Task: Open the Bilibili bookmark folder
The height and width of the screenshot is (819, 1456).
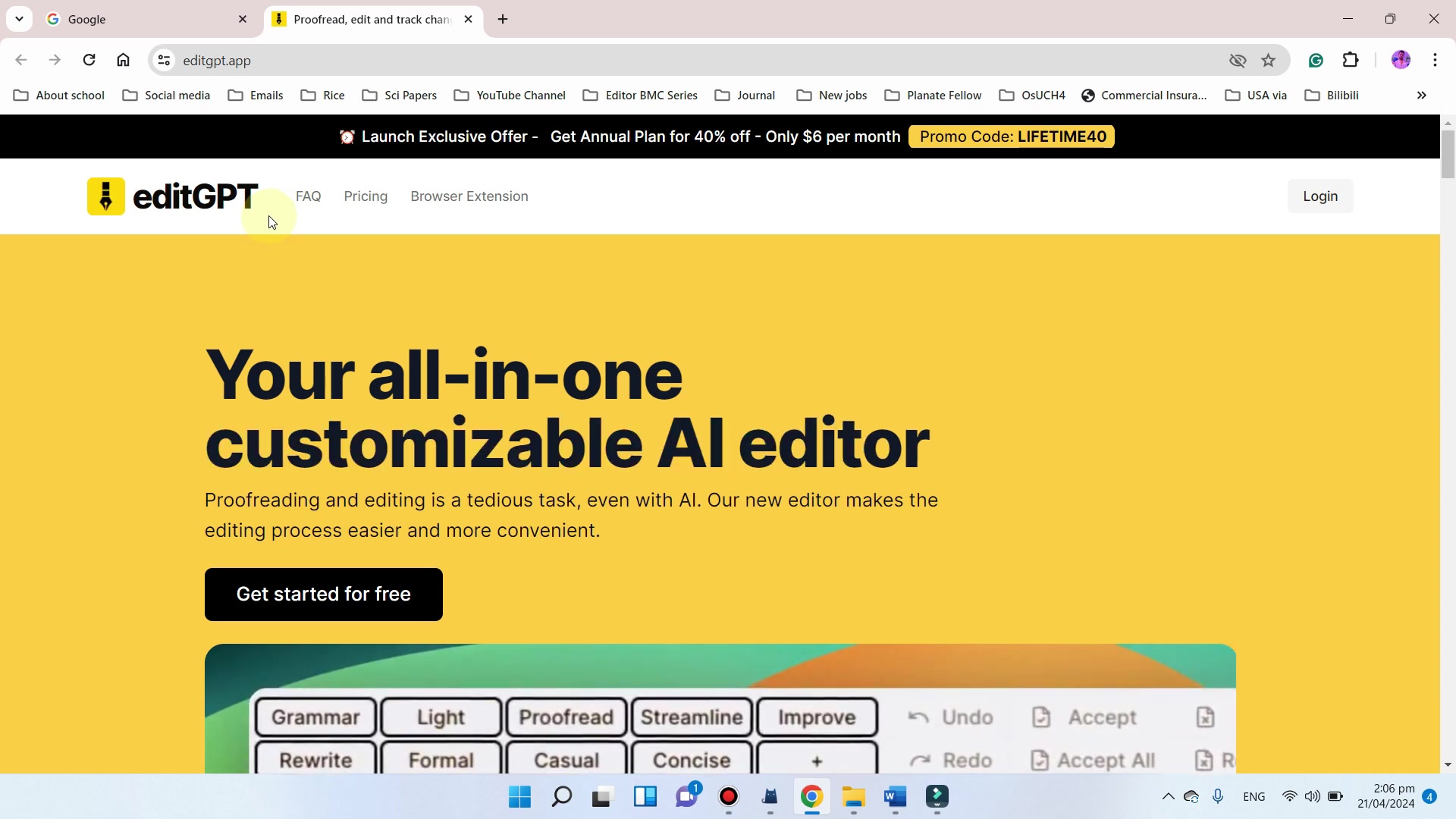Action: click(1332, 96)
